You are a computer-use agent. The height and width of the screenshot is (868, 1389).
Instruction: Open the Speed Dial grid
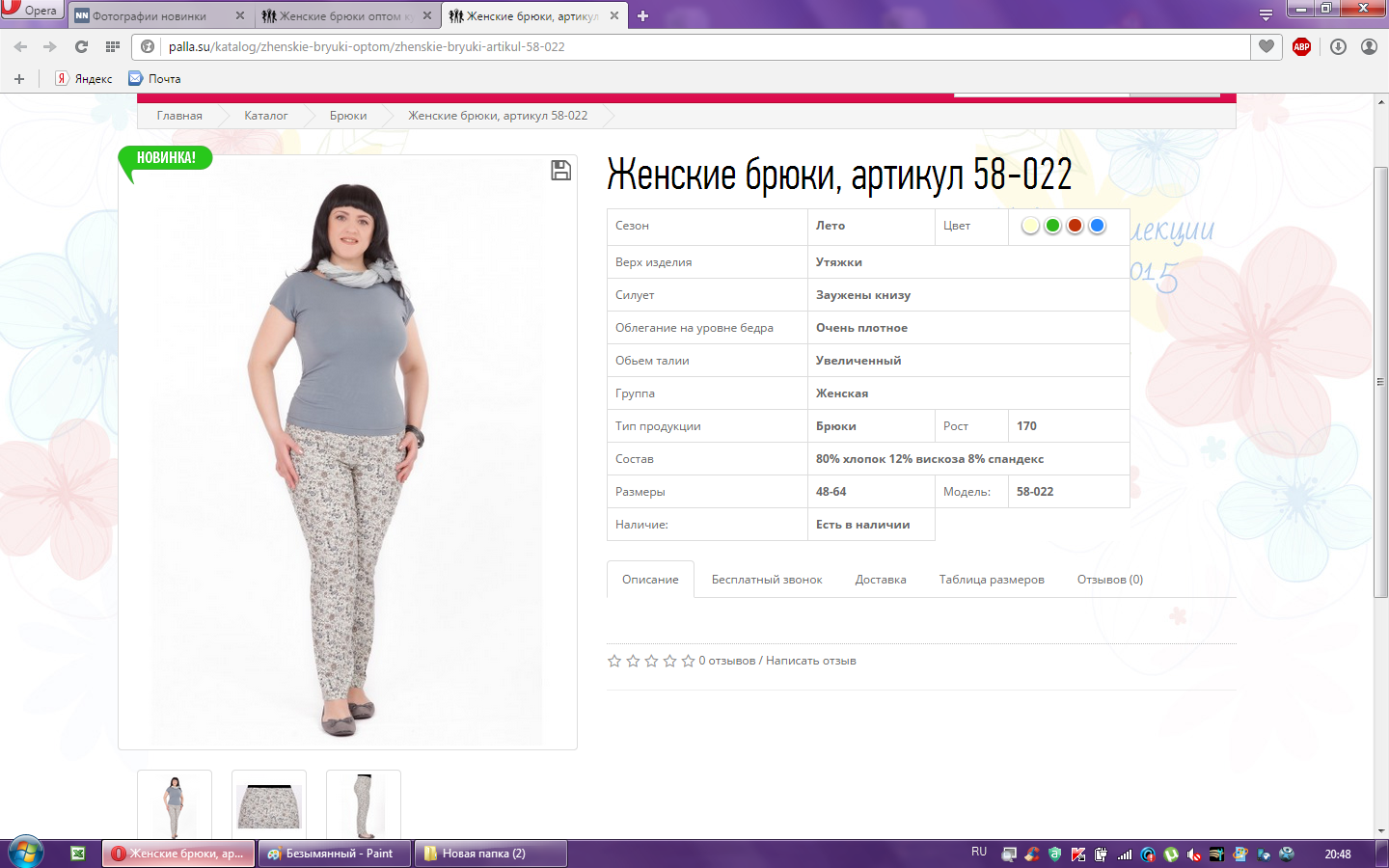click(x=113, y=46)
